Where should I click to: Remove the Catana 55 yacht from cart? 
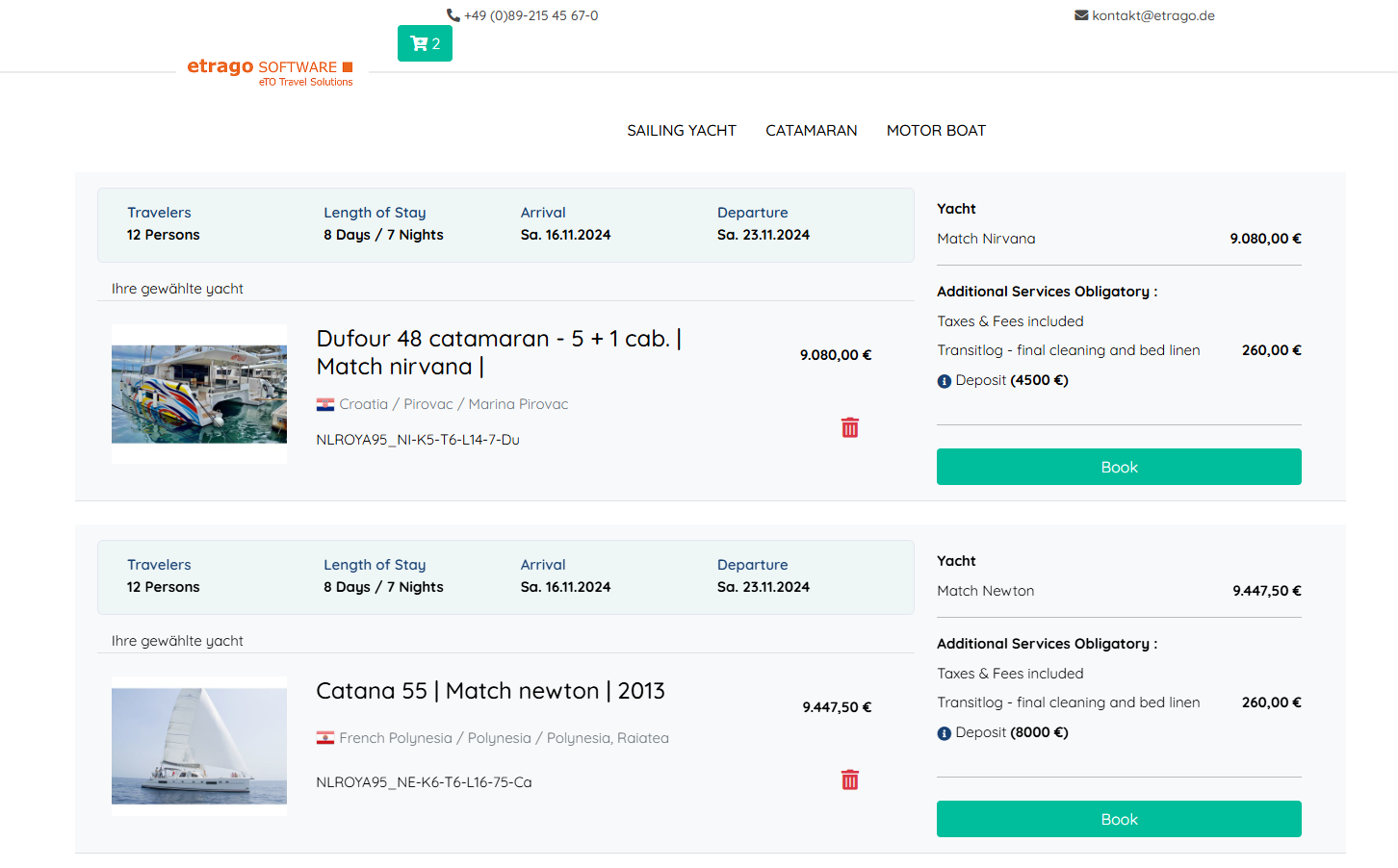click(x=849, y=780)
